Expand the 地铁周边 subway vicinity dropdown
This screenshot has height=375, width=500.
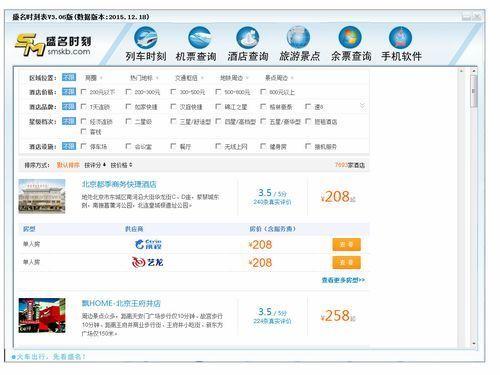(x=234, y=78)
